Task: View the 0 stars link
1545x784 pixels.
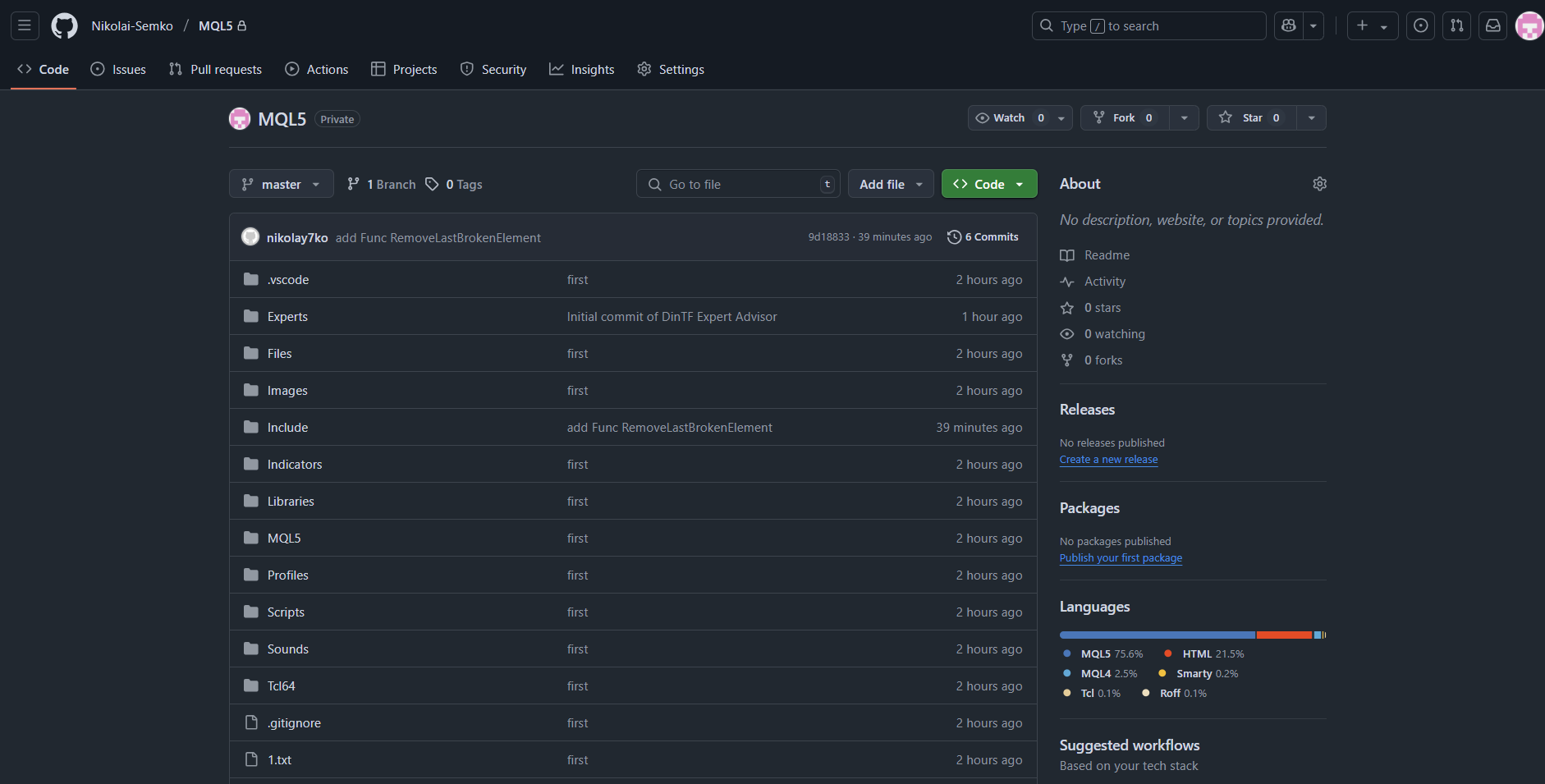Action: pyautogui.click(x=1091, y=308)
